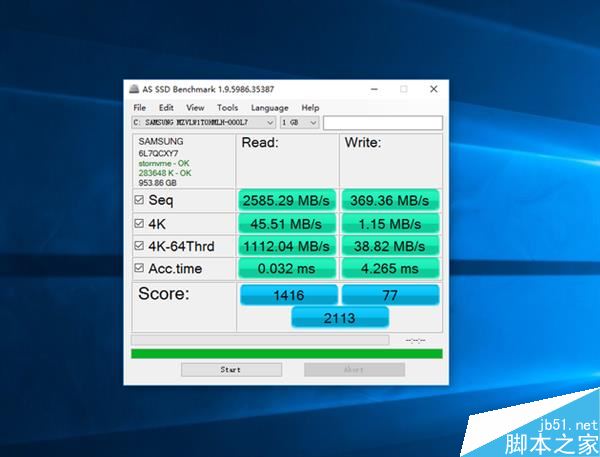Close the AS SSD Benchmark window
This screenshot has height=457, width=600.
point(434,89)
